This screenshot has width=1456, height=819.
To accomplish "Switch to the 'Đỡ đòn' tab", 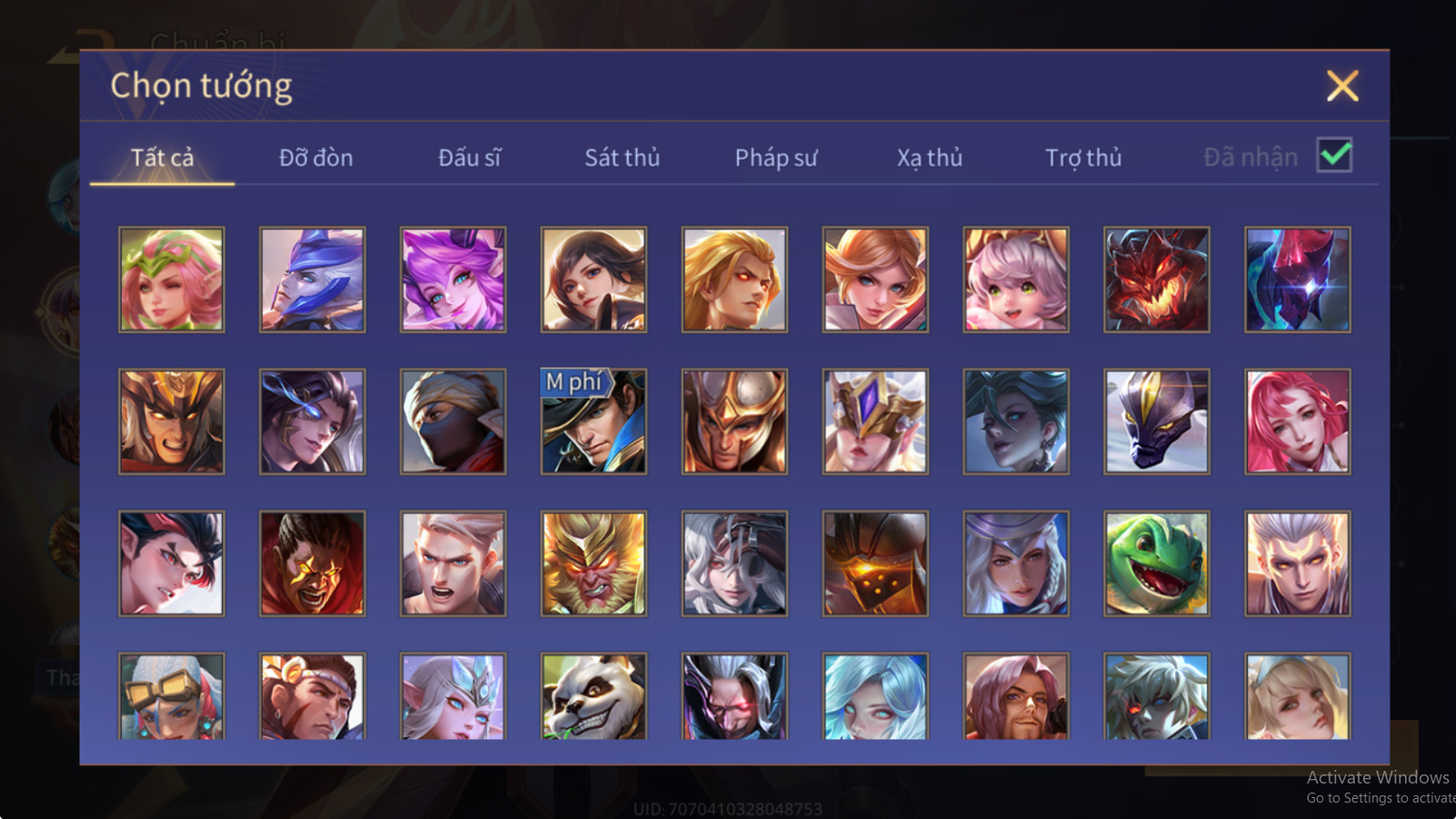I will [316, 157].
